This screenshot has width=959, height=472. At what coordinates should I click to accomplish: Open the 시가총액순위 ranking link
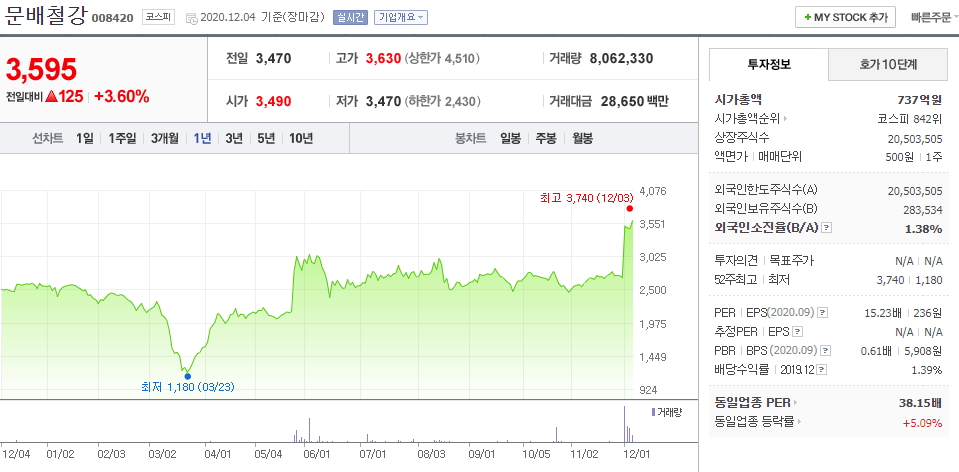(x=750, y=119)
